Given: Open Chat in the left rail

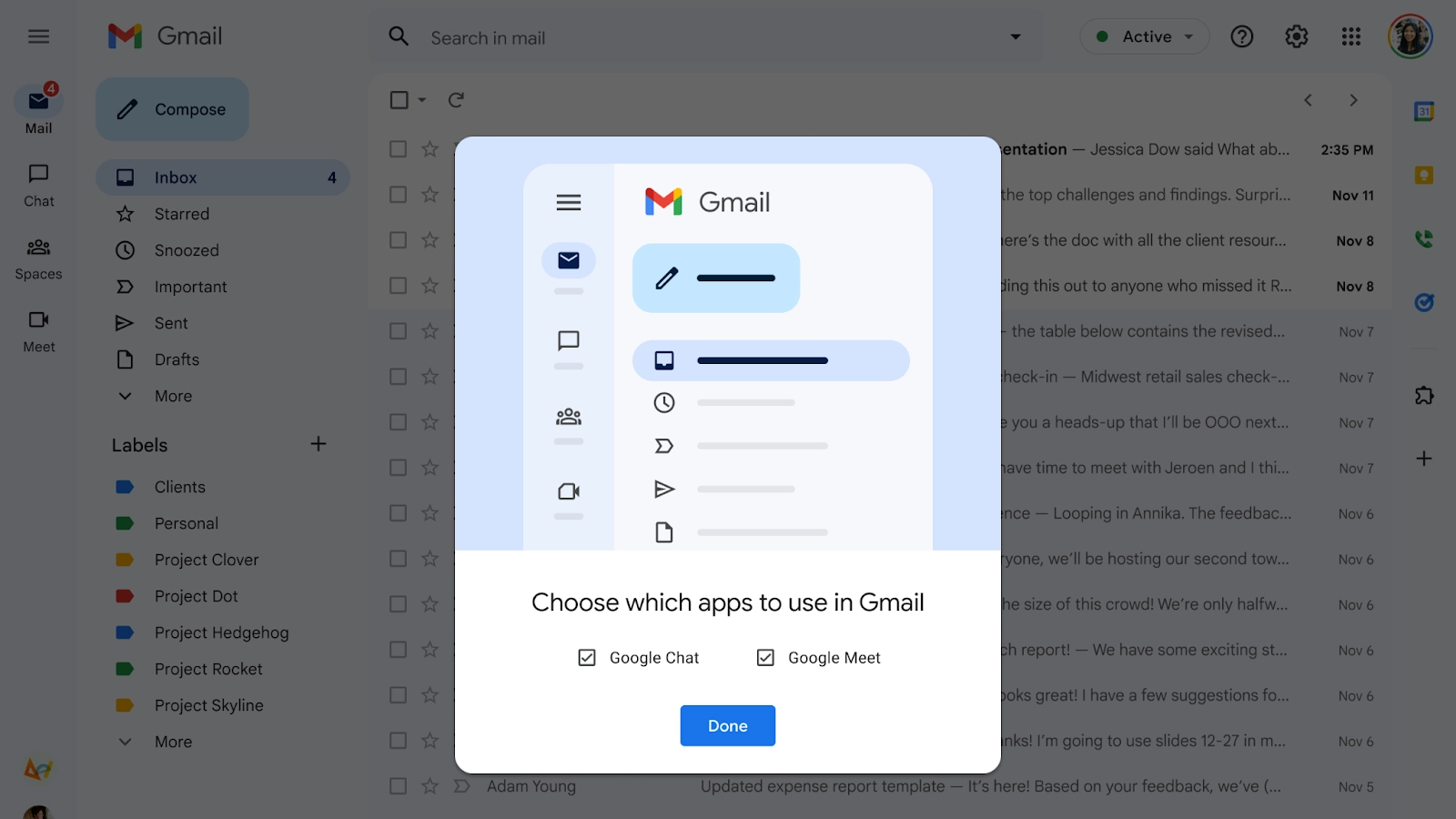Looking at the screenshot, I should (x=38, y=185).
